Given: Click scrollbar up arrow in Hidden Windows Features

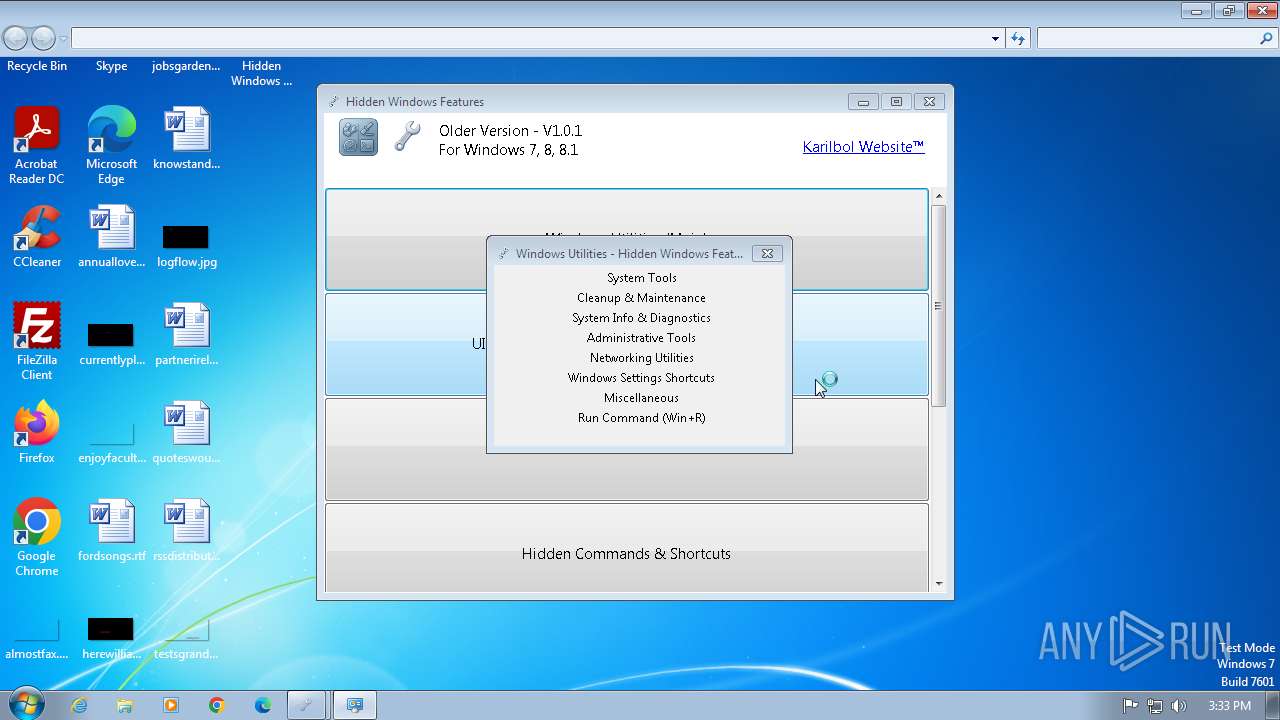Looking at the screenshot, I should tap(939, 196).
